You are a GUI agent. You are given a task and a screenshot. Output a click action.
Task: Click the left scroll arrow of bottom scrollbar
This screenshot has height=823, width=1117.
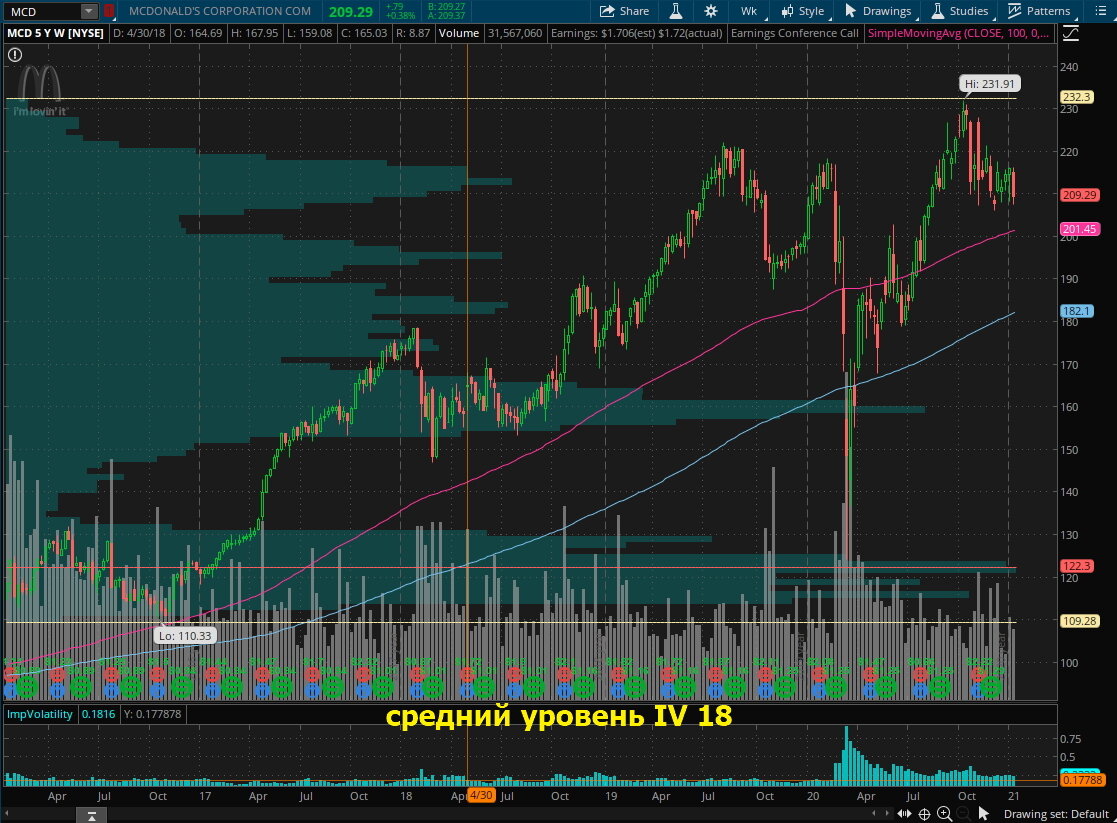coord(6,814)
